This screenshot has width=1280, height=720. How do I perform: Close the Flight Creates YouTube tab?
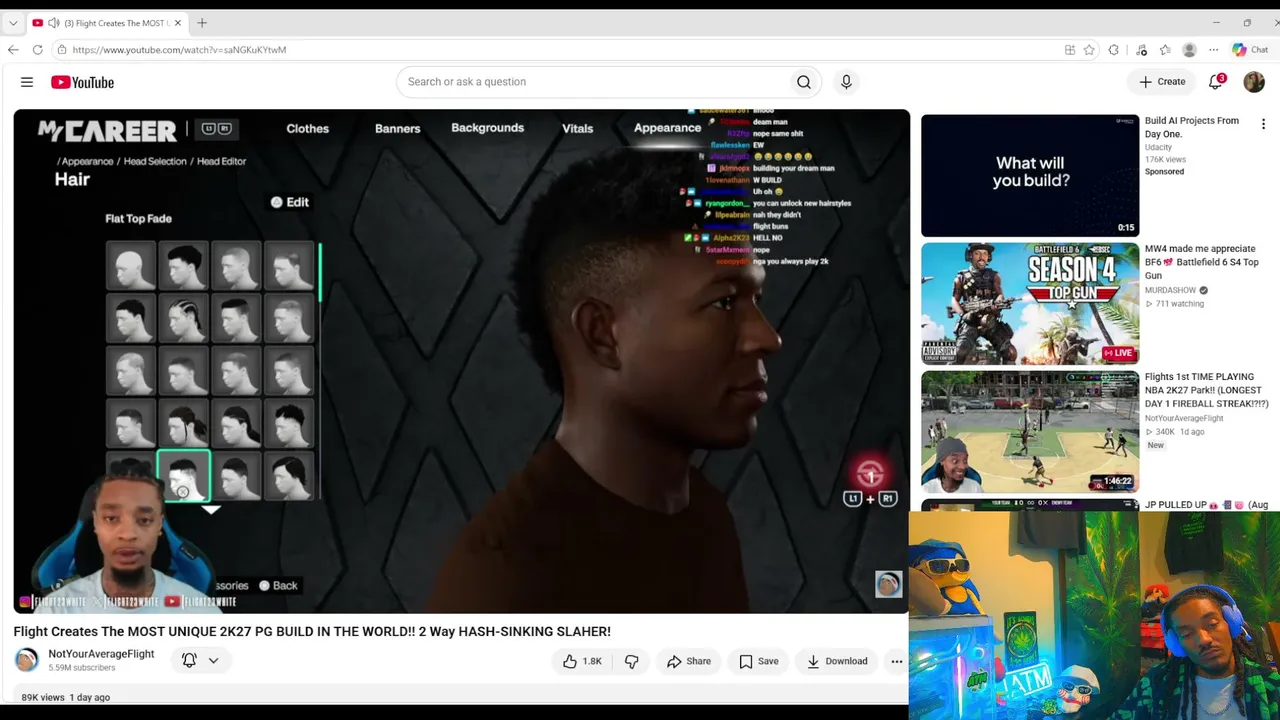177,23
